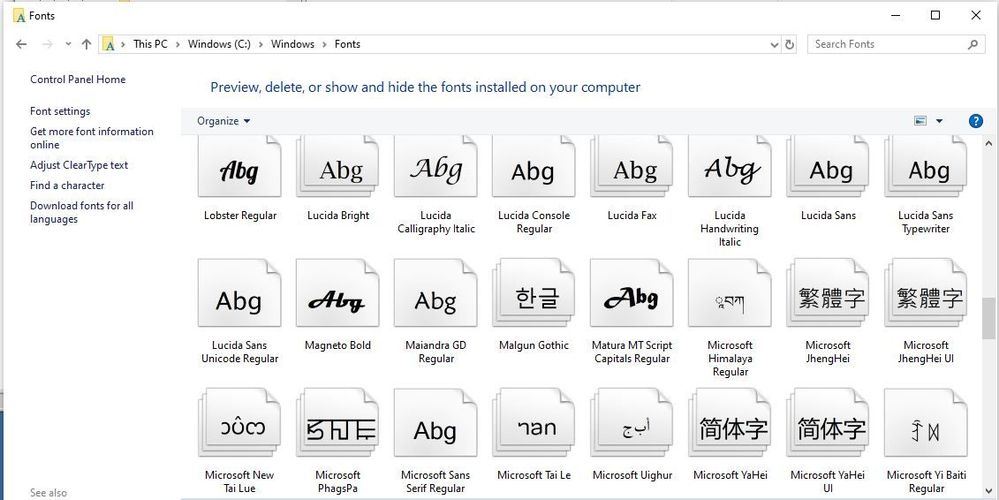Open the view options dropdown arrow
The height and width of the screenshot is (500, 999).
[x=939, y=121]
